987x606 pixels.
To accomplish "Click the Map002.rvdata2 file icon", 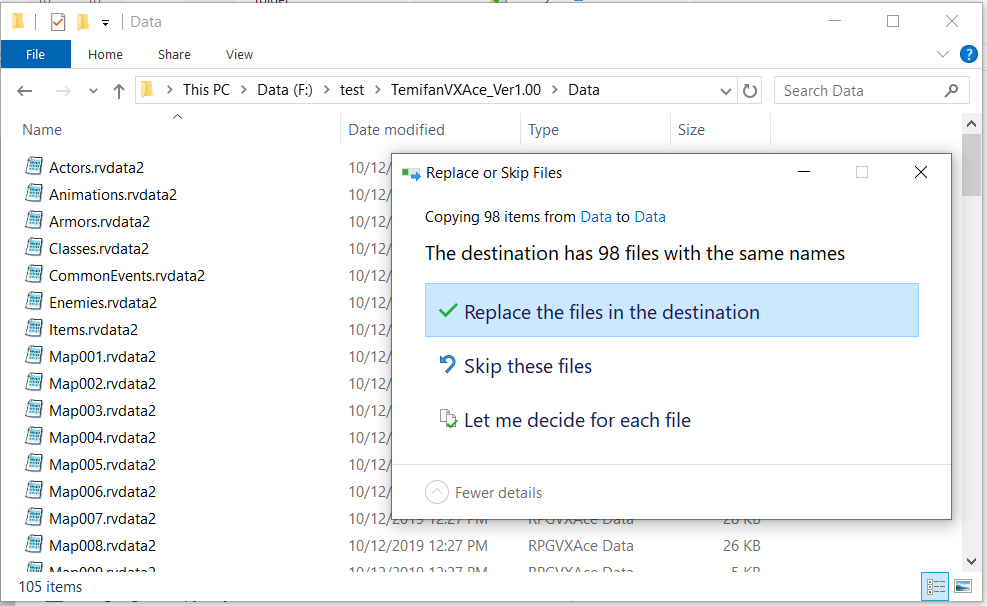I will click(34, 383).
